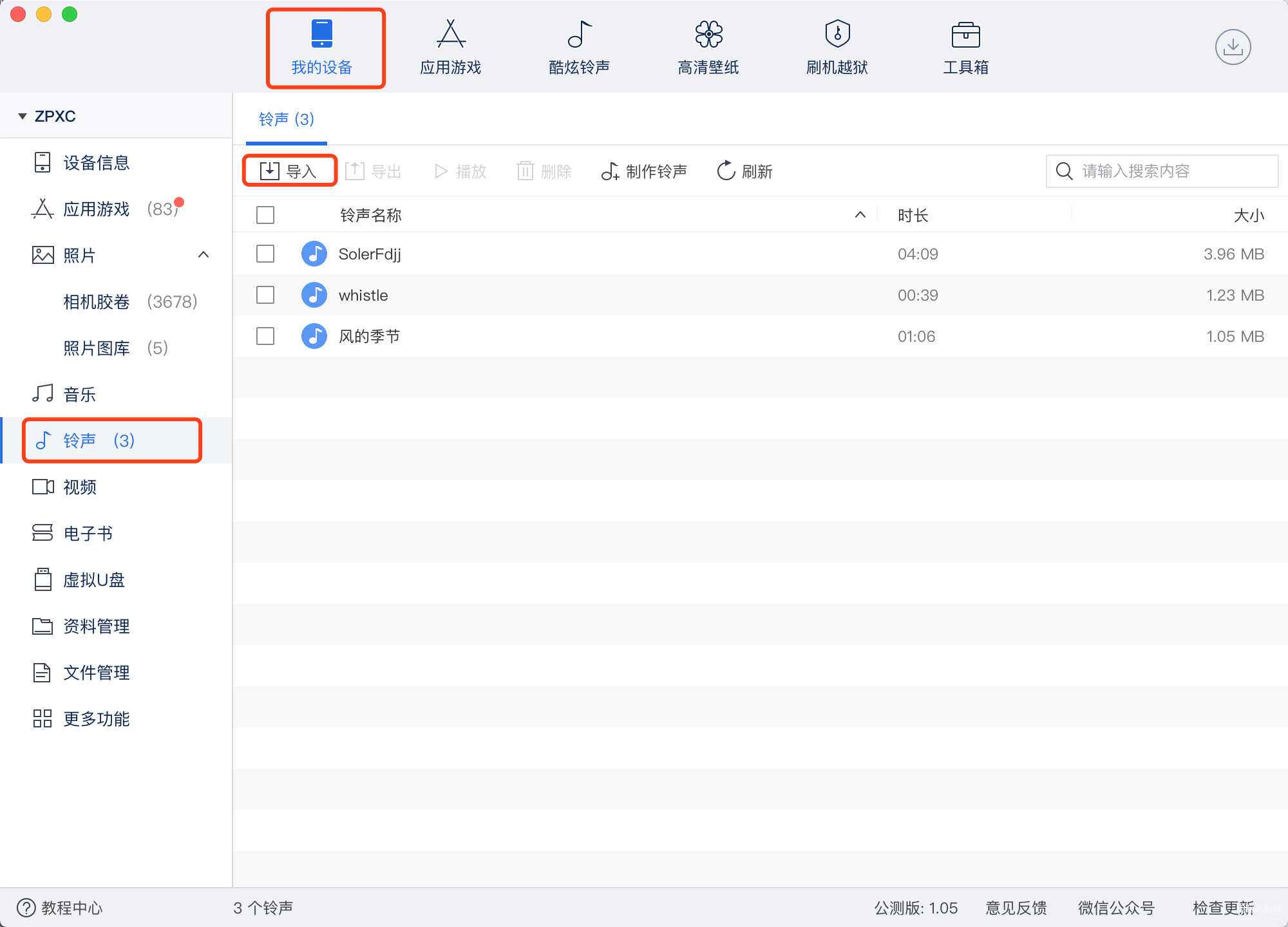The height and width of the screenshot is (927, 1288).
Task: Open the 刷机越狱 section
Action: (x=837, y=48)
